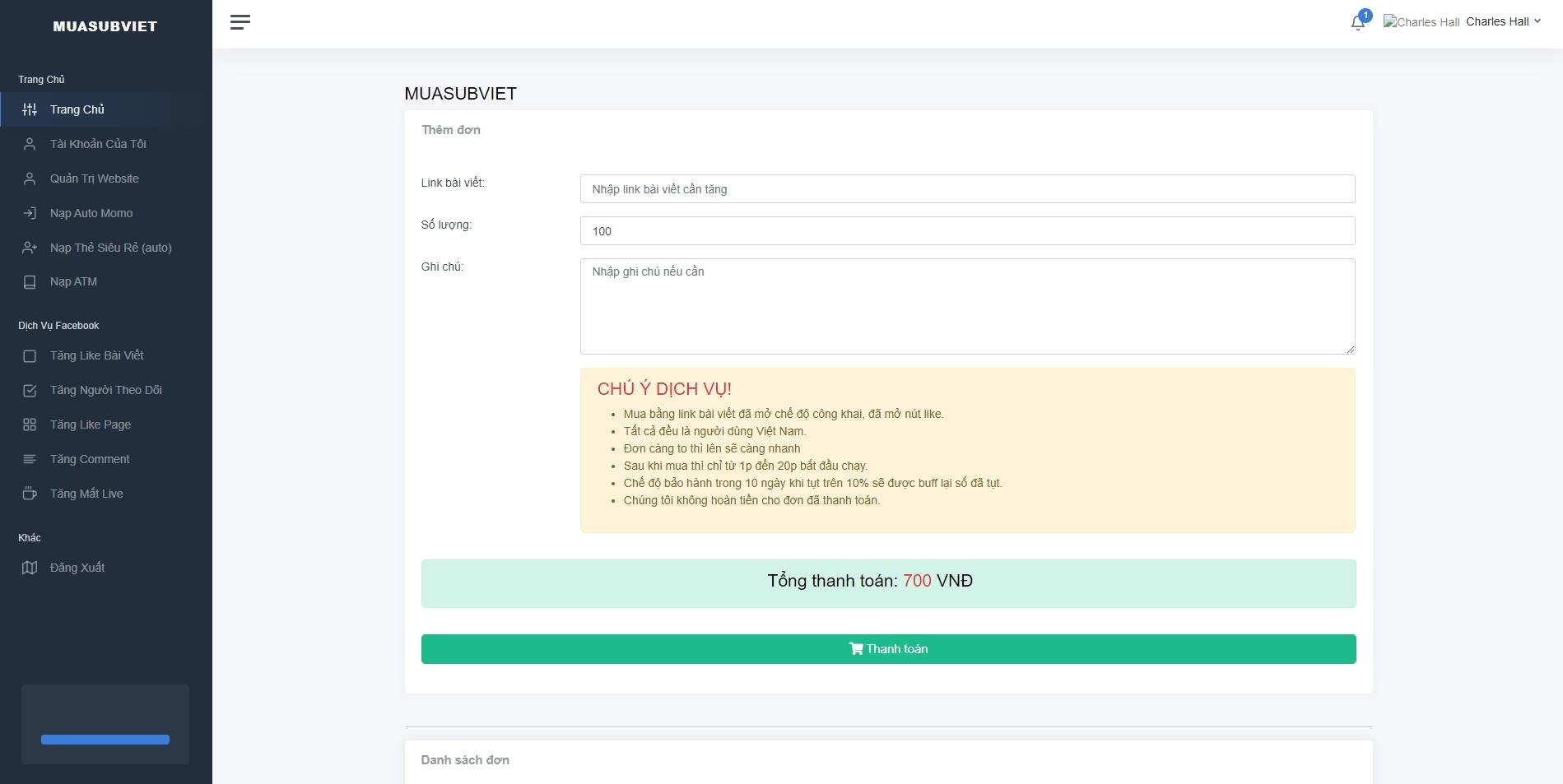Click the Tài Khoản Của Tôi user icon
Image resolution: width=1563 pixels, height=784 pixels.
pyautogui.click(x=30, y=144)
